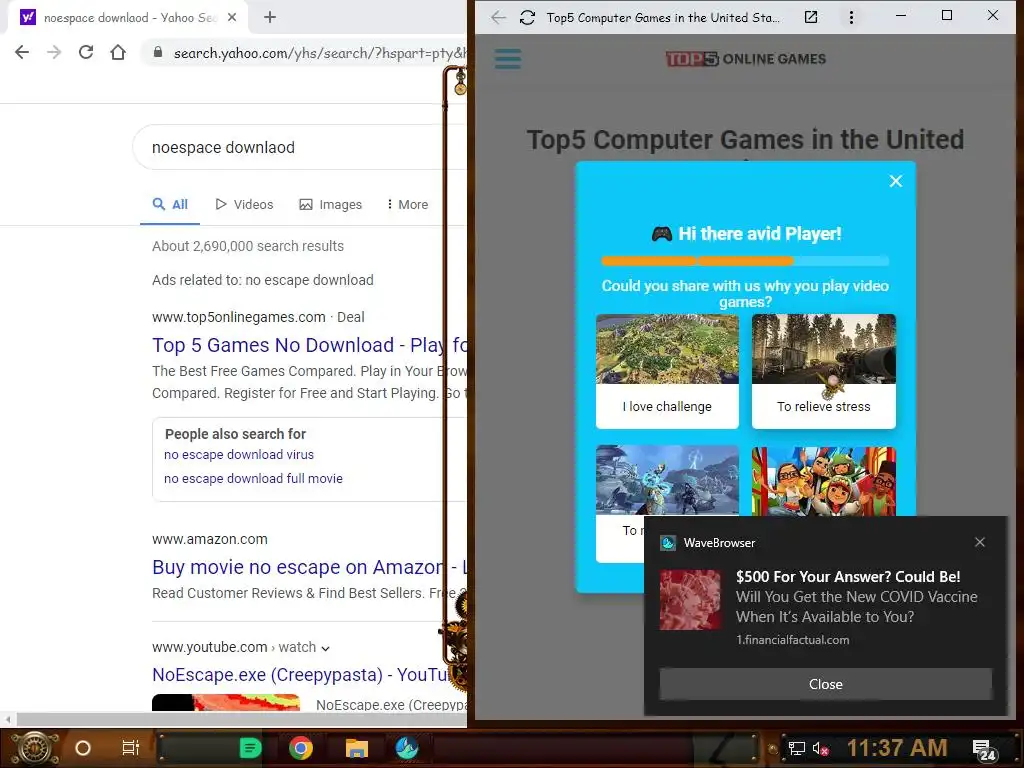Open a new tab with plus button

pyautogui.click(x=270, y=18)
